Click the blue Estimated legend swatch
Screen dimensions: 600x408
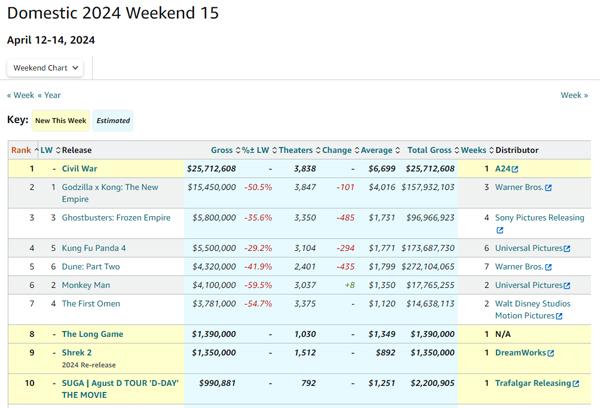pos(113,121)
